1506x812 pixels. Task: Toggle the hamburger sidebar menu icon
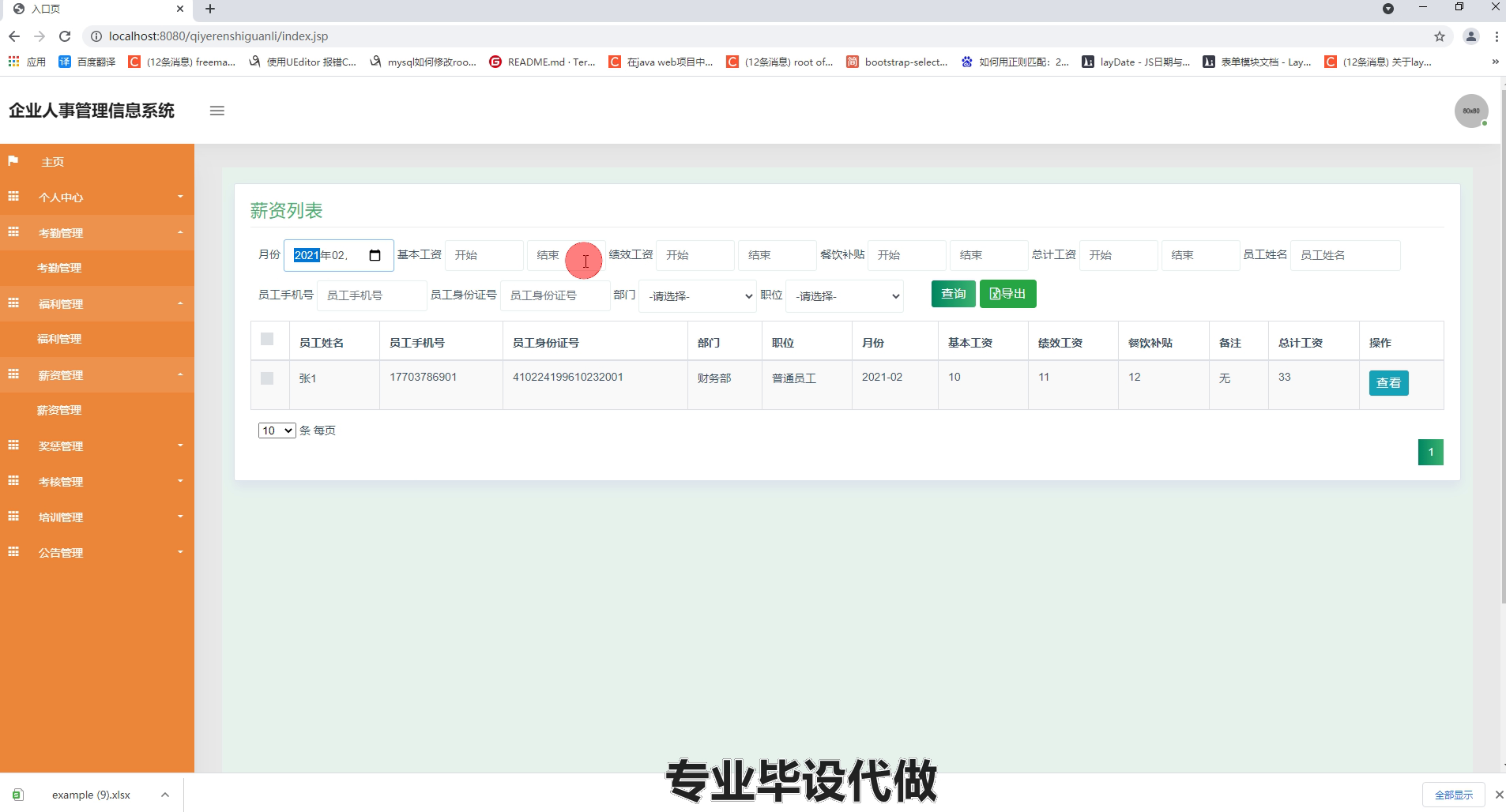click(217, 111)
